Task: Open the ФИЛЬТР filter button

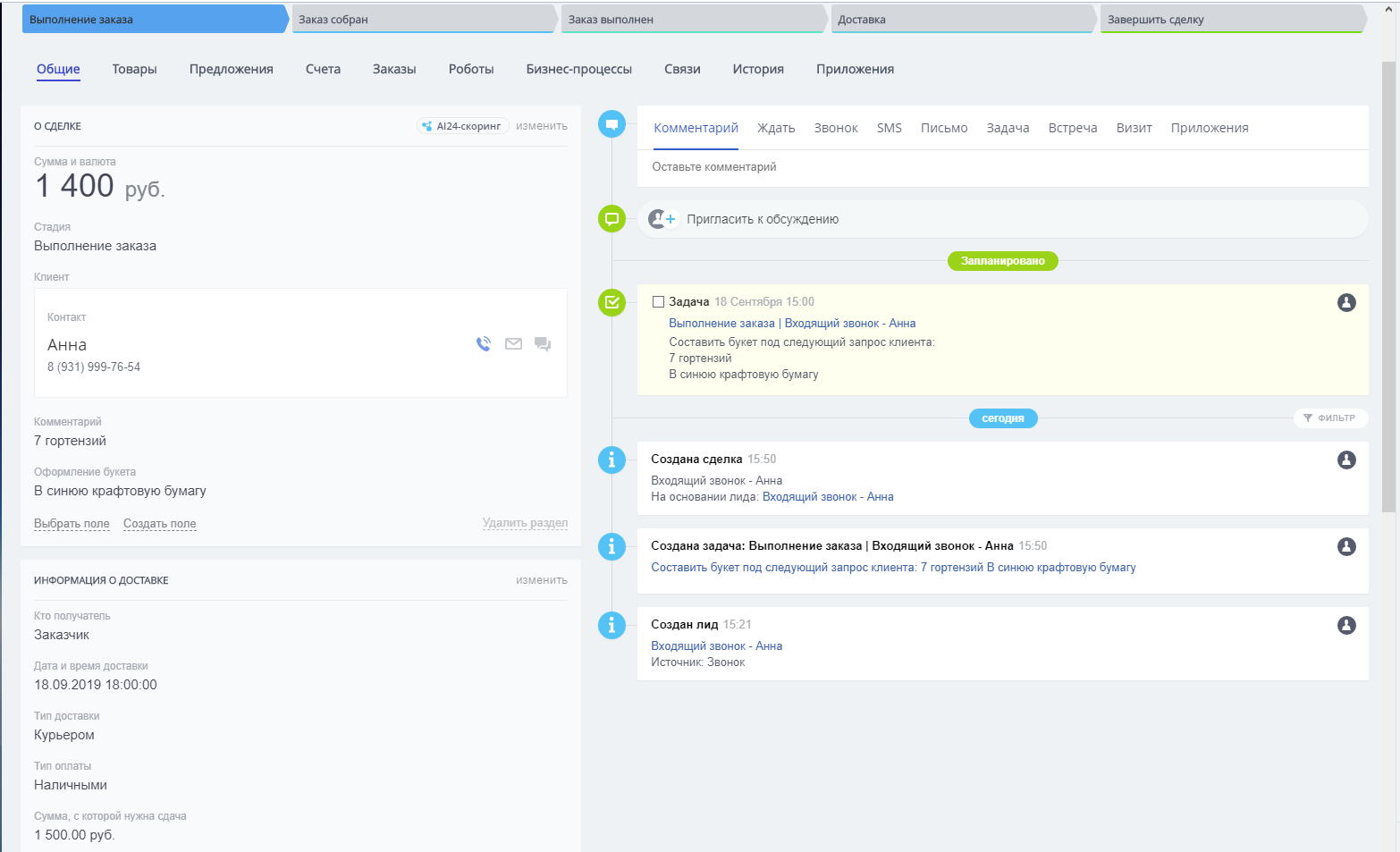Action: pyautogui.click(x=1329, y=418)
